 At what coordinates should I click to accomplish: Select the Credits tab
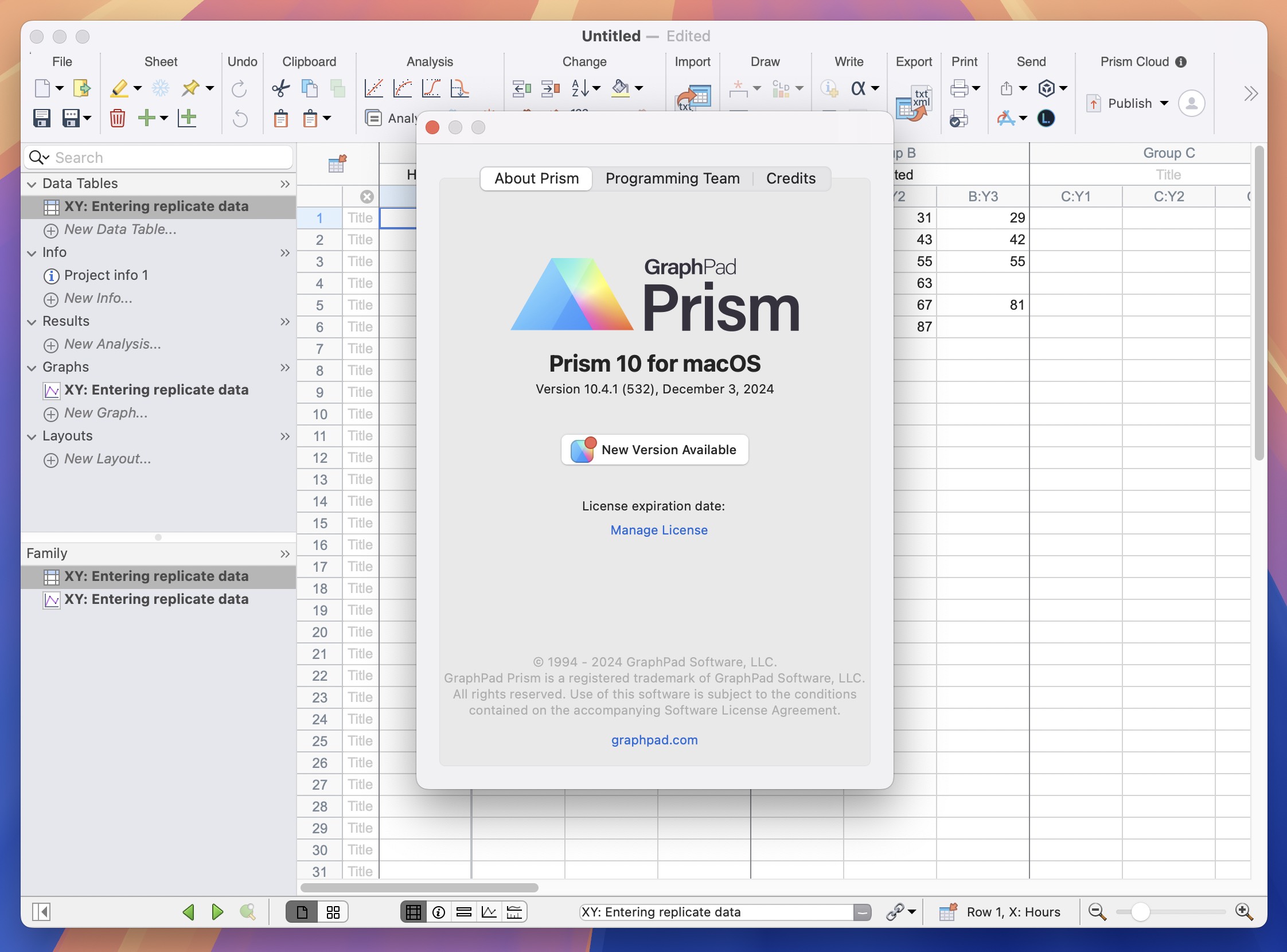[792, 177]
